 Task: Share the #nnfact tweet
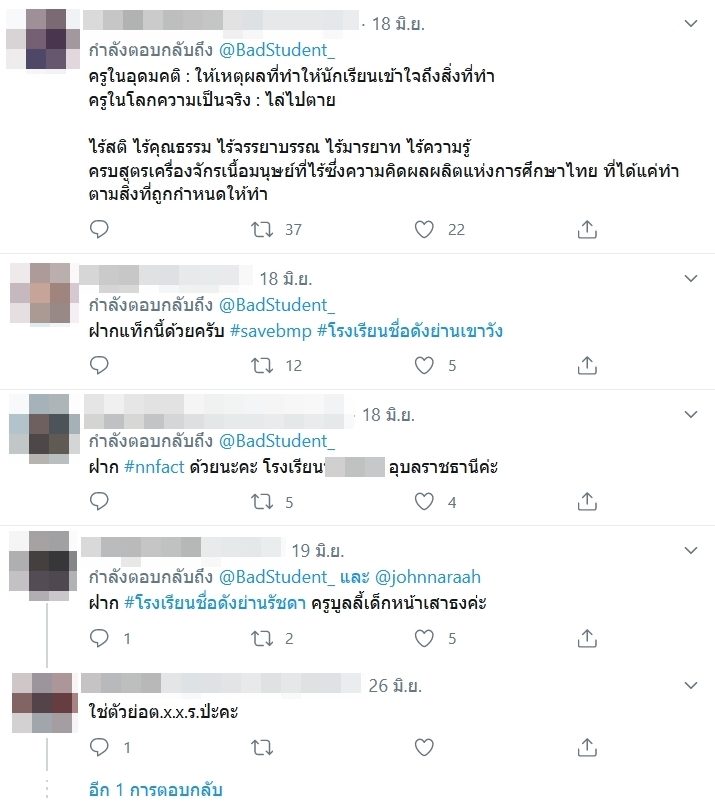587,501
